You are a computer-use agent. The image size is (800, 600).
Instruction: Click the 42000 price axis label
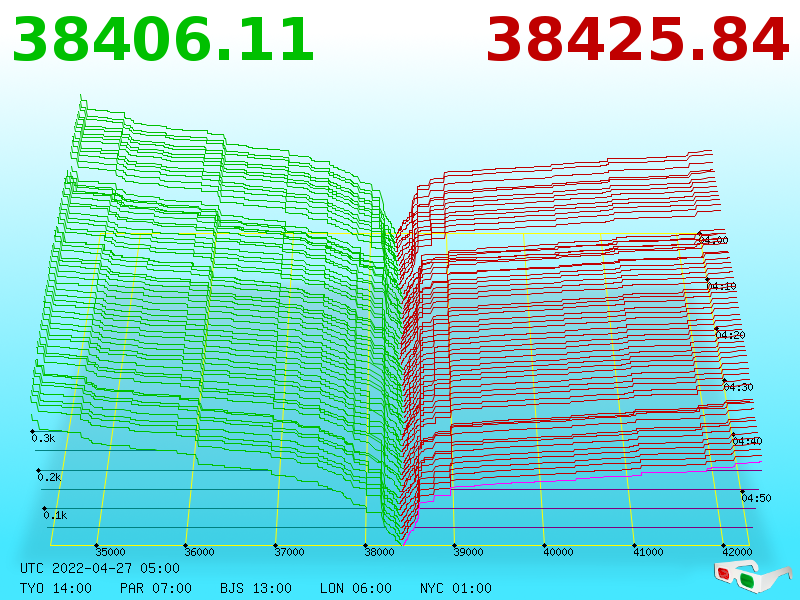point(737,552)
